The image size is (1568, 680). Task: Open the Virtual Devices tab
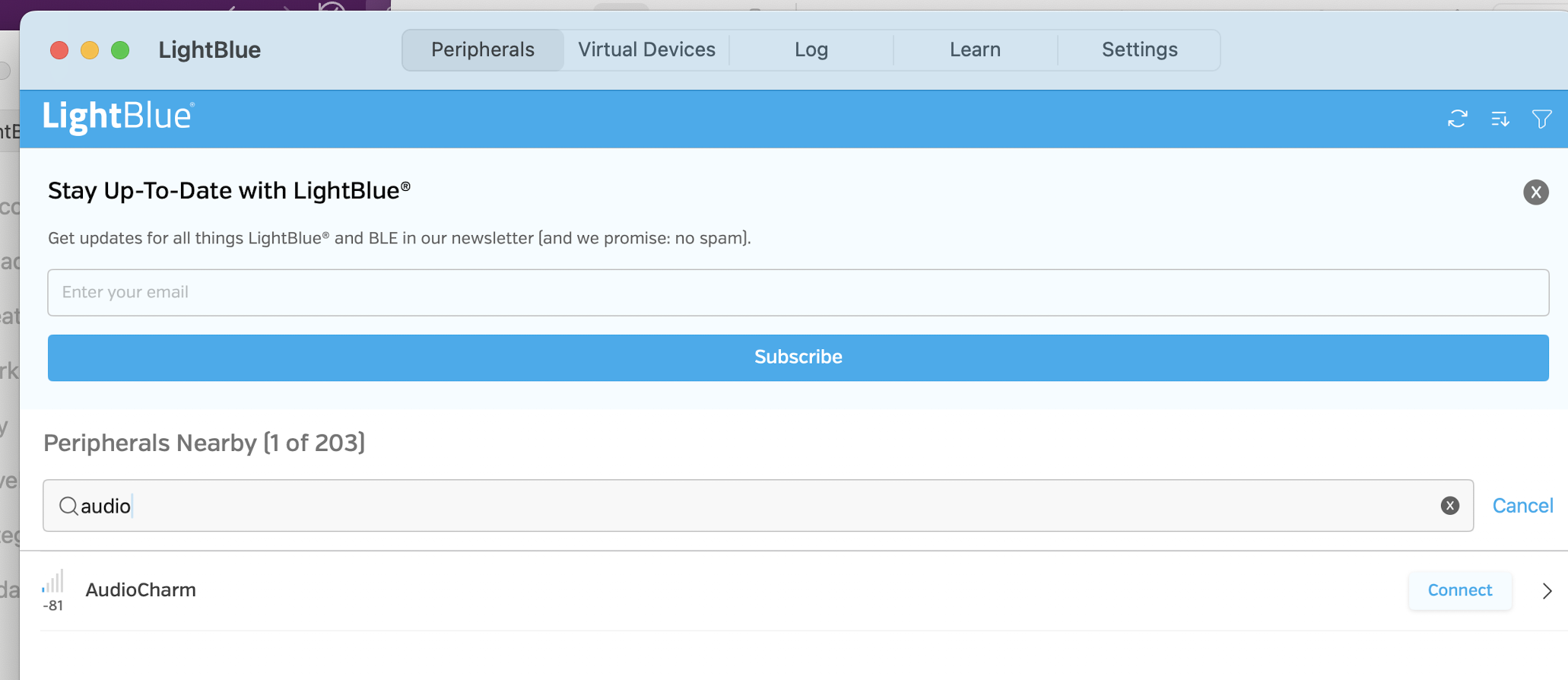coord(646,50)
